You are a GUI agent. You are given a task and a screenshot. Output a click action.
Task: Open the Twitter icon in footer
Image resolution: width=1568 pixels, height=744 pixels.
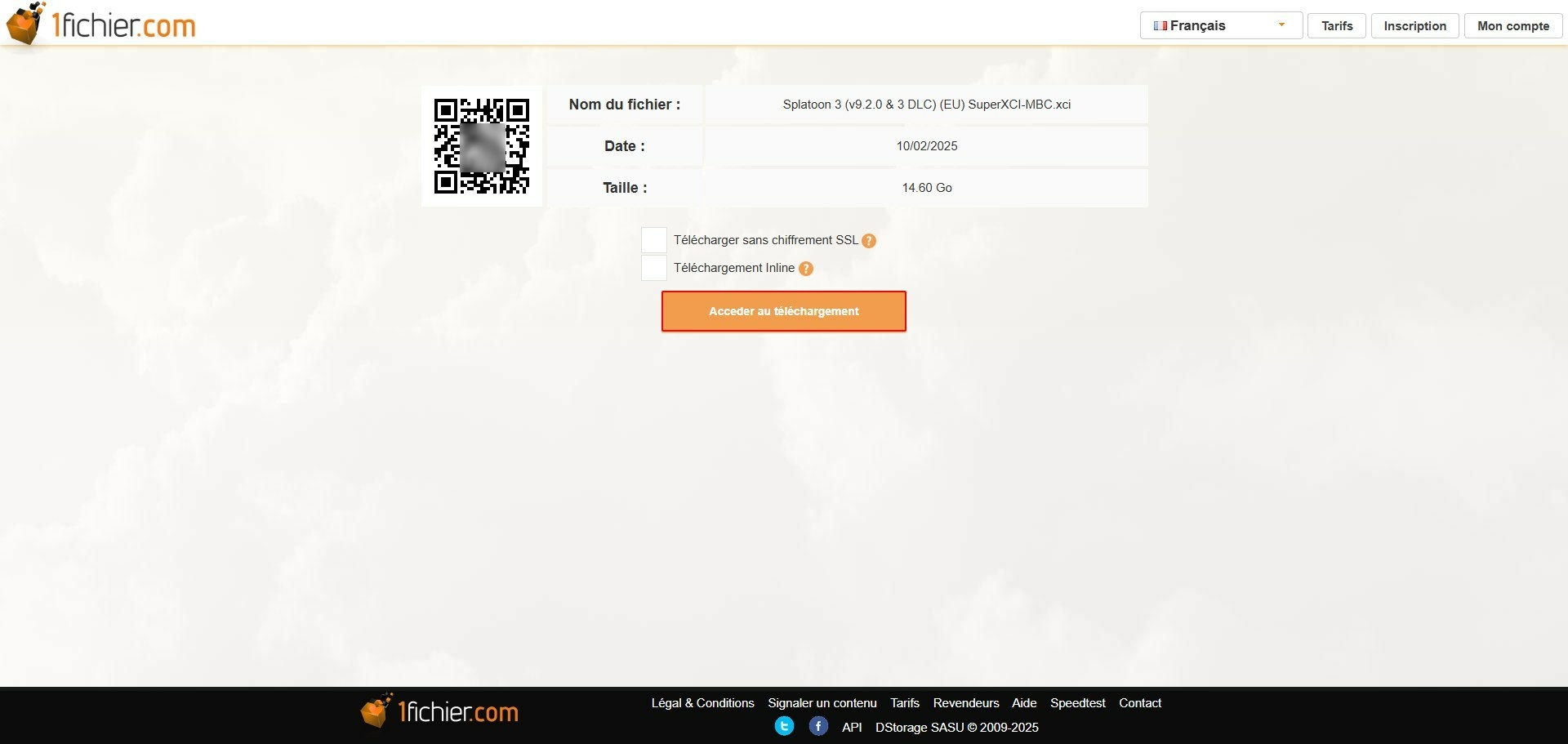pyautogui.click(x=784, y=726)
